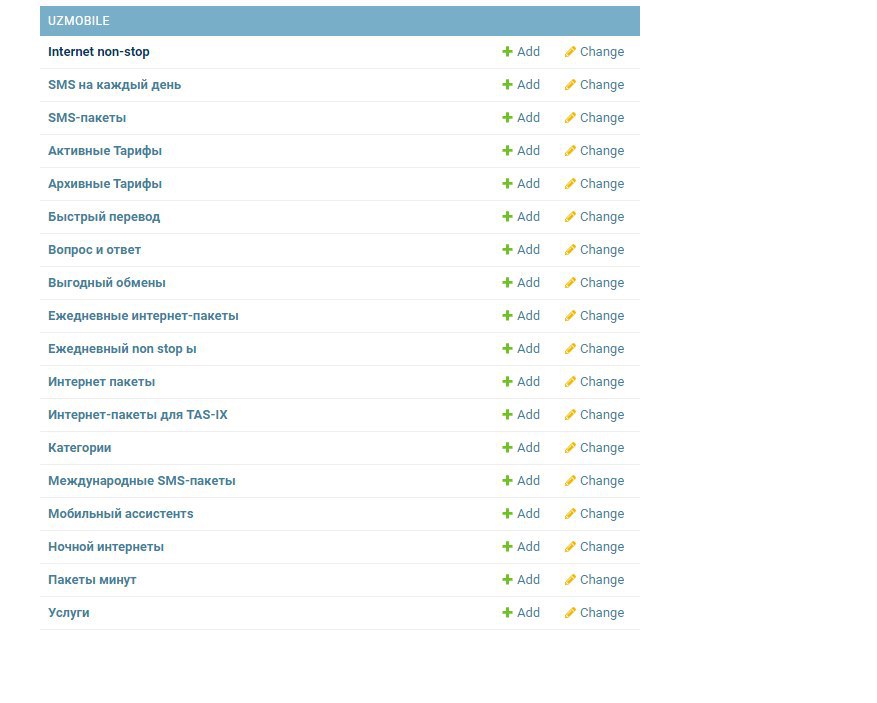The width and height of the screenshot is (877, 703).
Task: Open Интернет-пакеты для TAS-IX list
Action: tap(138, 414)
